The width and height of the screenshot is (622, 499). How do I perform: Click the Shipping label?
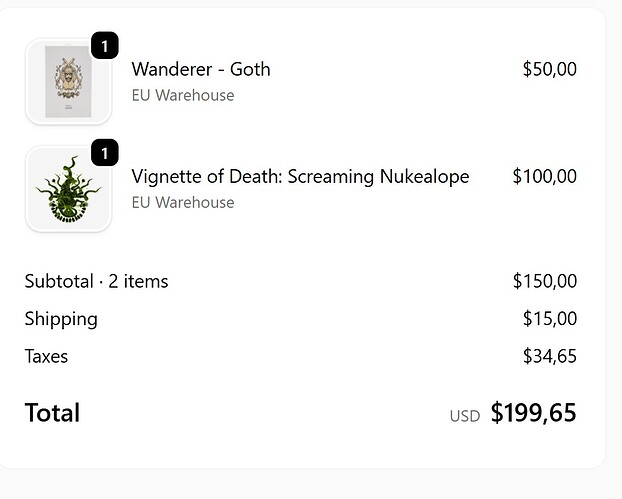tap(61, 319)
